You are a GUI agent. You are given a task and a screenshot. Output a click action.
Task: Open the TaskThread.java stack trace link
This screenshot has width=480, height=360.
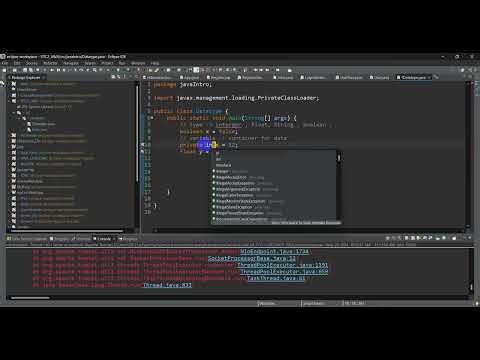[x=276, y=278]
